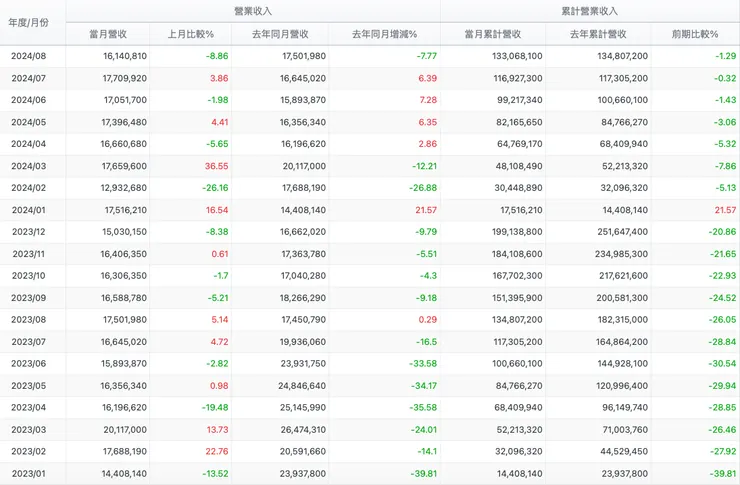
Task: Click cumulative revenue value 167,702,300
Action: click(x=518, y=276)
